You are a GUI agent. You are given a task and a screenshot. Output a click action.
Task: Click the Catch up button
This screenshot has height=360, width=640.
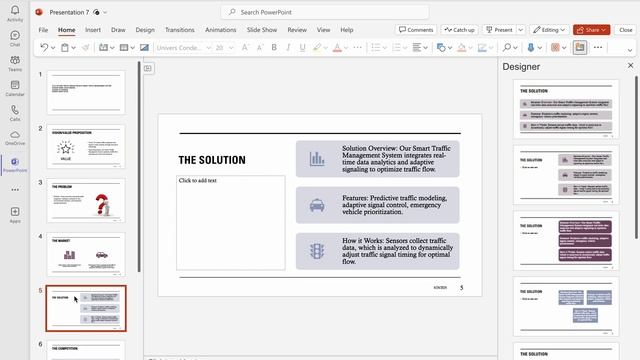coord(460,30)
